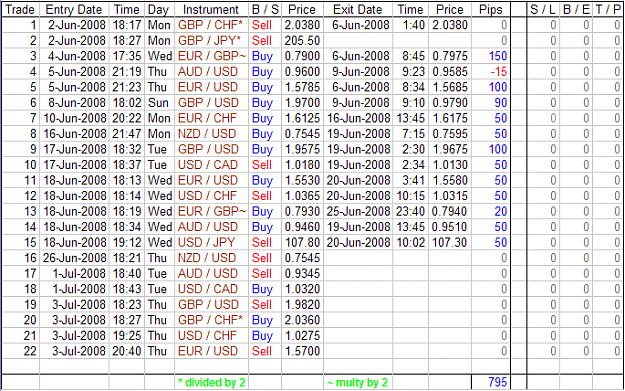Click entry price 1.5700 in trade 22
The image size is (625, 391).
tap(302, 352)
